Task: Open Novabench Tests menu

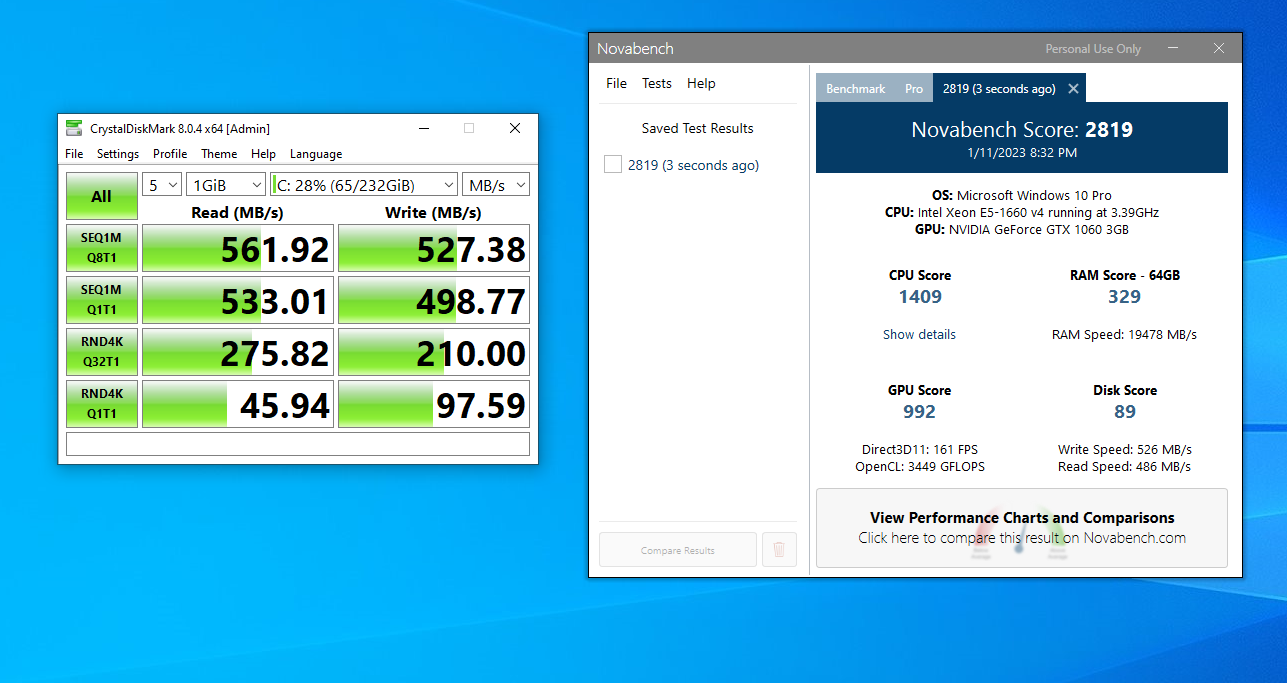Action: (x=657, y=83)
